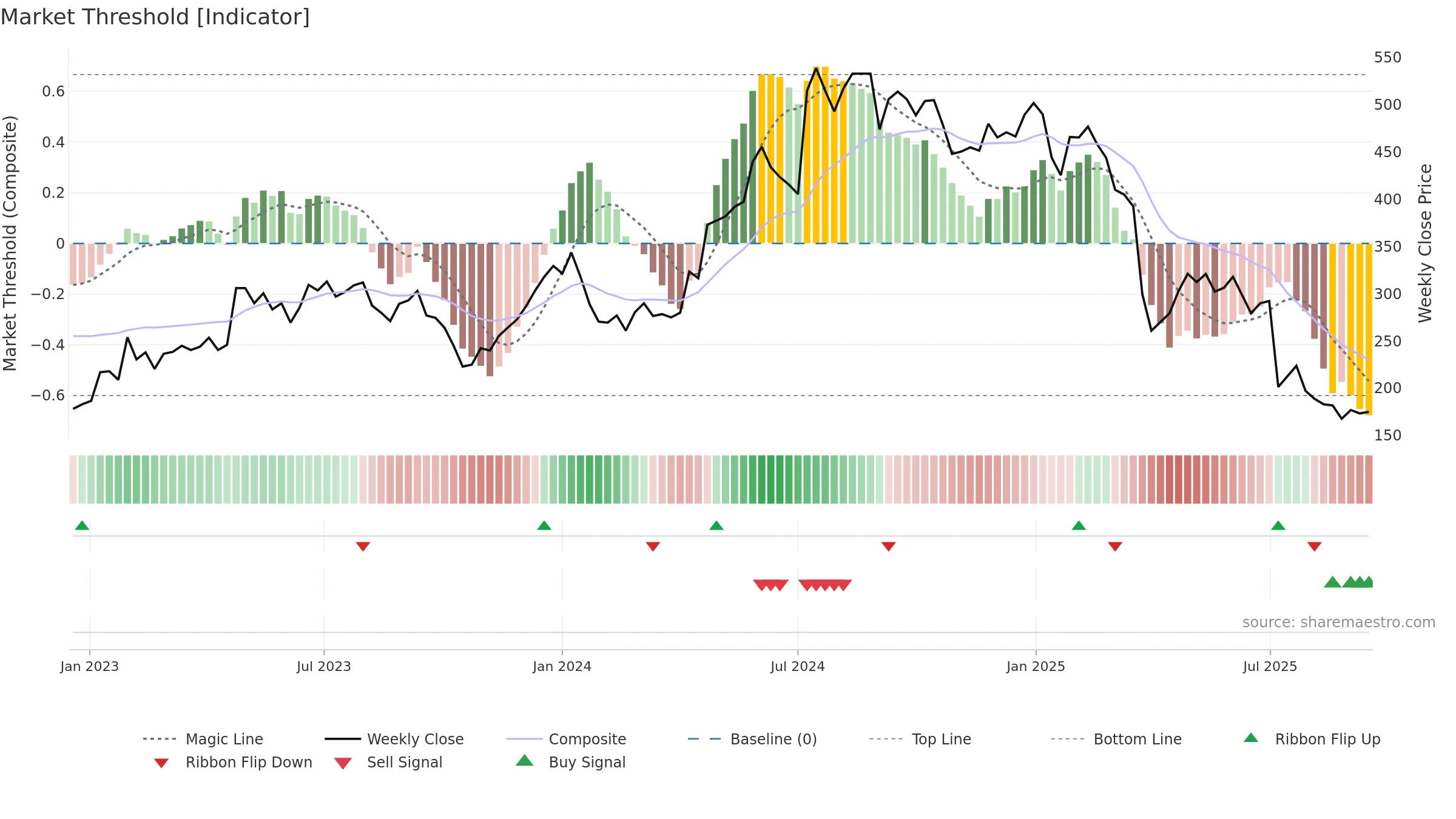Click the Market Threshold (Composite) axis title
The width and height of the screenshot is (1456, 819).
point(10,243)
